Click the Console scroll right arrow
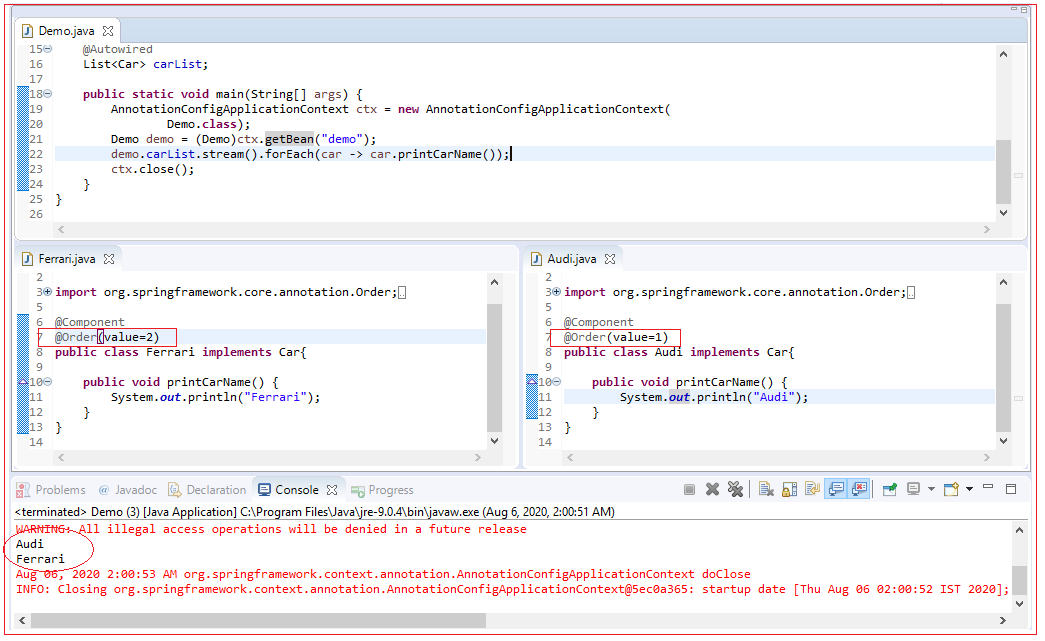Image resolution: width=1045 pixels, height=641 pixels. 1002,620
